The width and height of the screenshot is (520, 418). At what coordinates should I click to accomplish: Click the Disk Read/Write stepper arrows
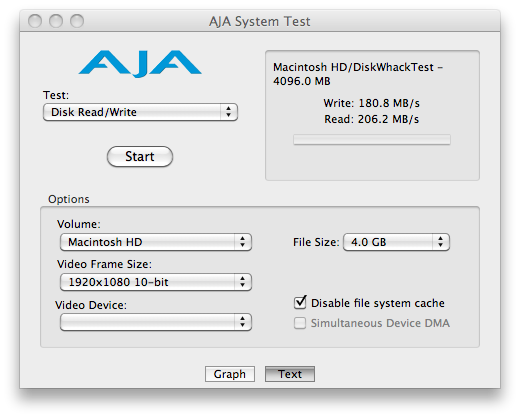[x=228, y=112]
